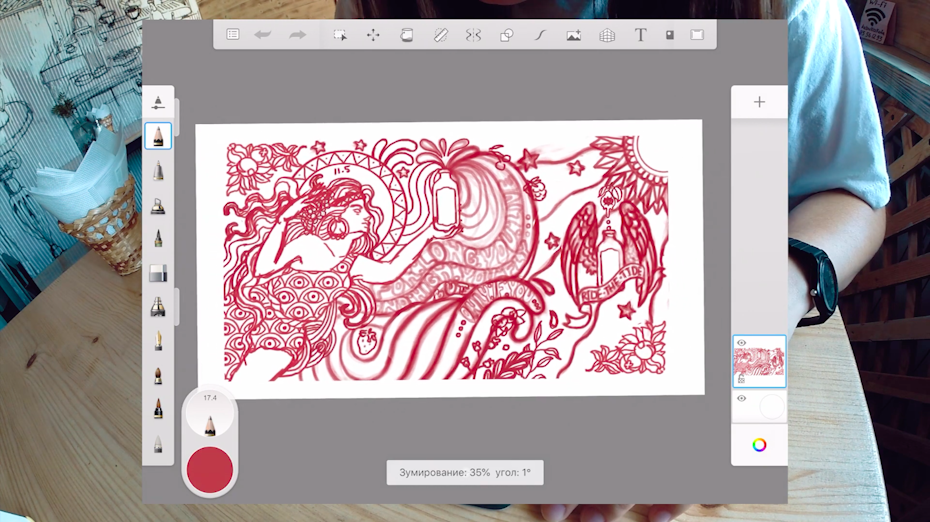Activate the symmetry tool

pos(473,35)
